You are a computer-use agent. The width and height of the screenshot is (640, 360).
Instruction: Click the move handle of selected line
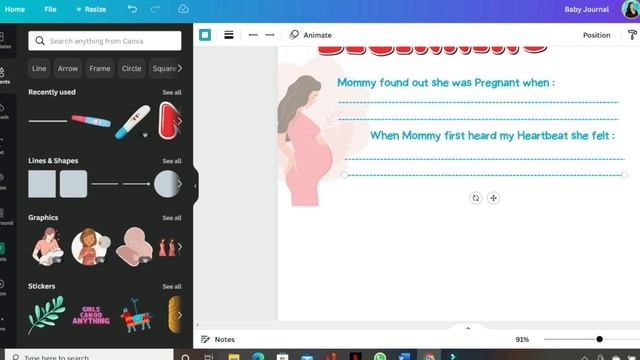[x=493, y=198]
